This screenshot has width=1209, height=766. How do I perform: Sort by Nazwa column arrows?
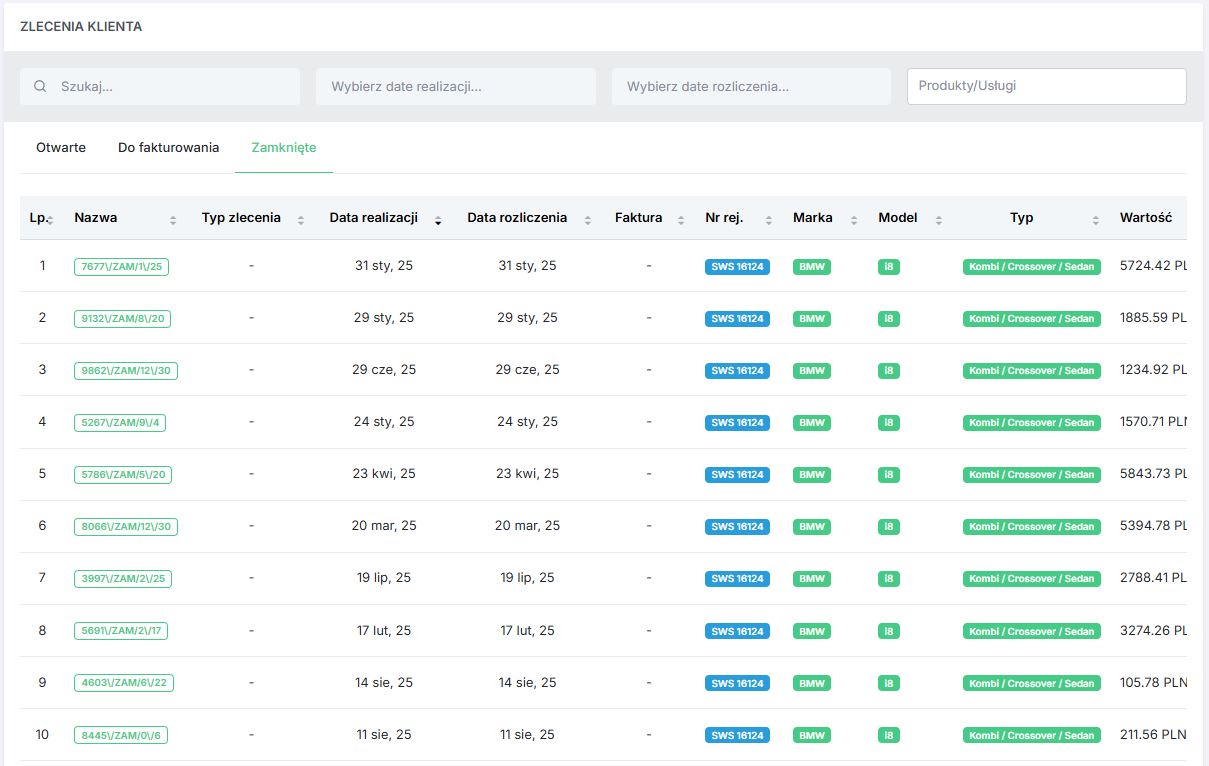coord(173,220)
